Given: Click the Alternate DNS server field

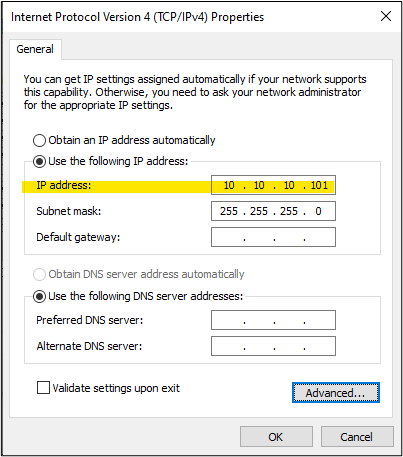Looking at the screenshot, I should [273, 346].
